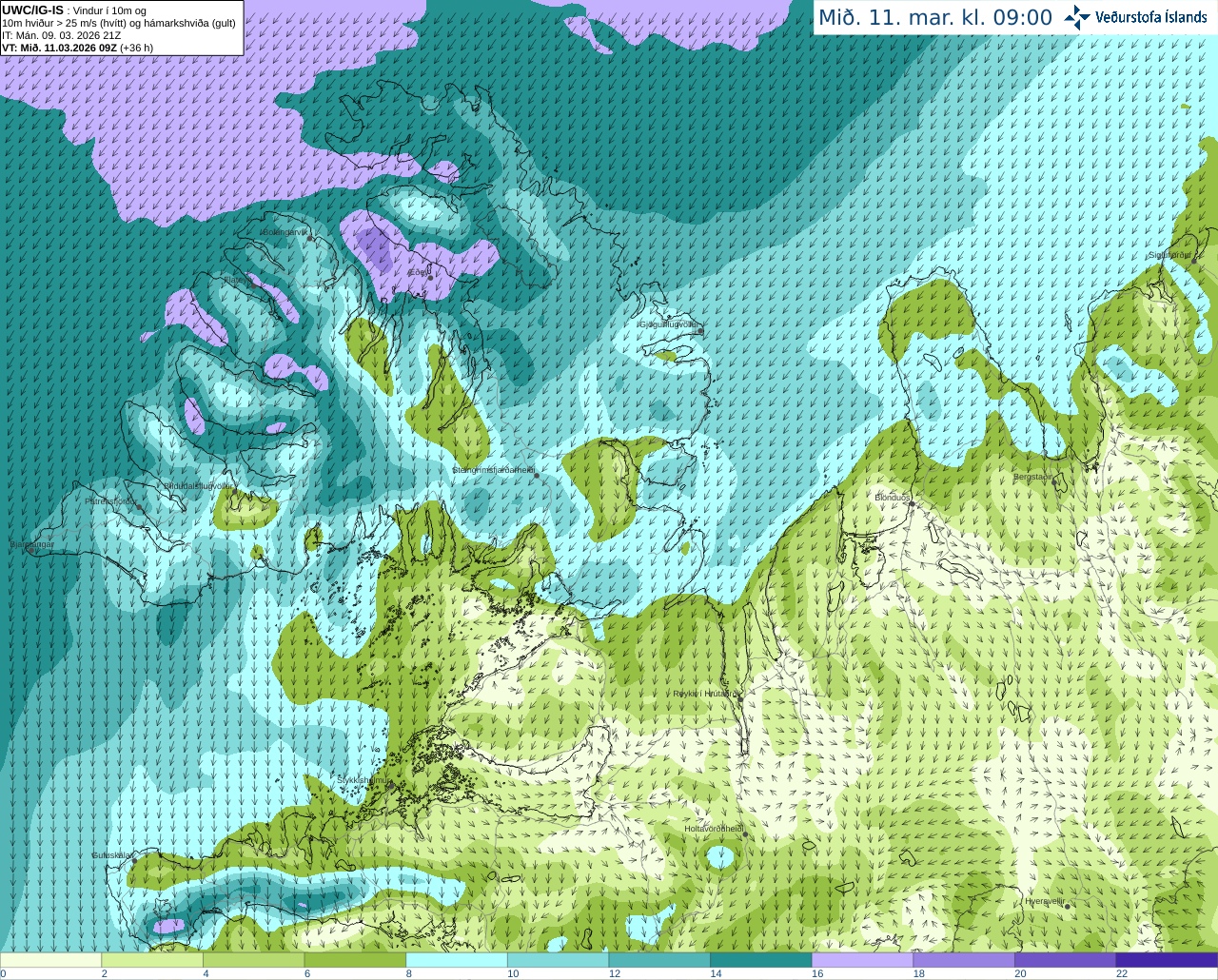Click the 'Veðurstofa Íslands' logo text
Image resolution: width=1218 pixels, height=980 pixels.
(1150, 17)
